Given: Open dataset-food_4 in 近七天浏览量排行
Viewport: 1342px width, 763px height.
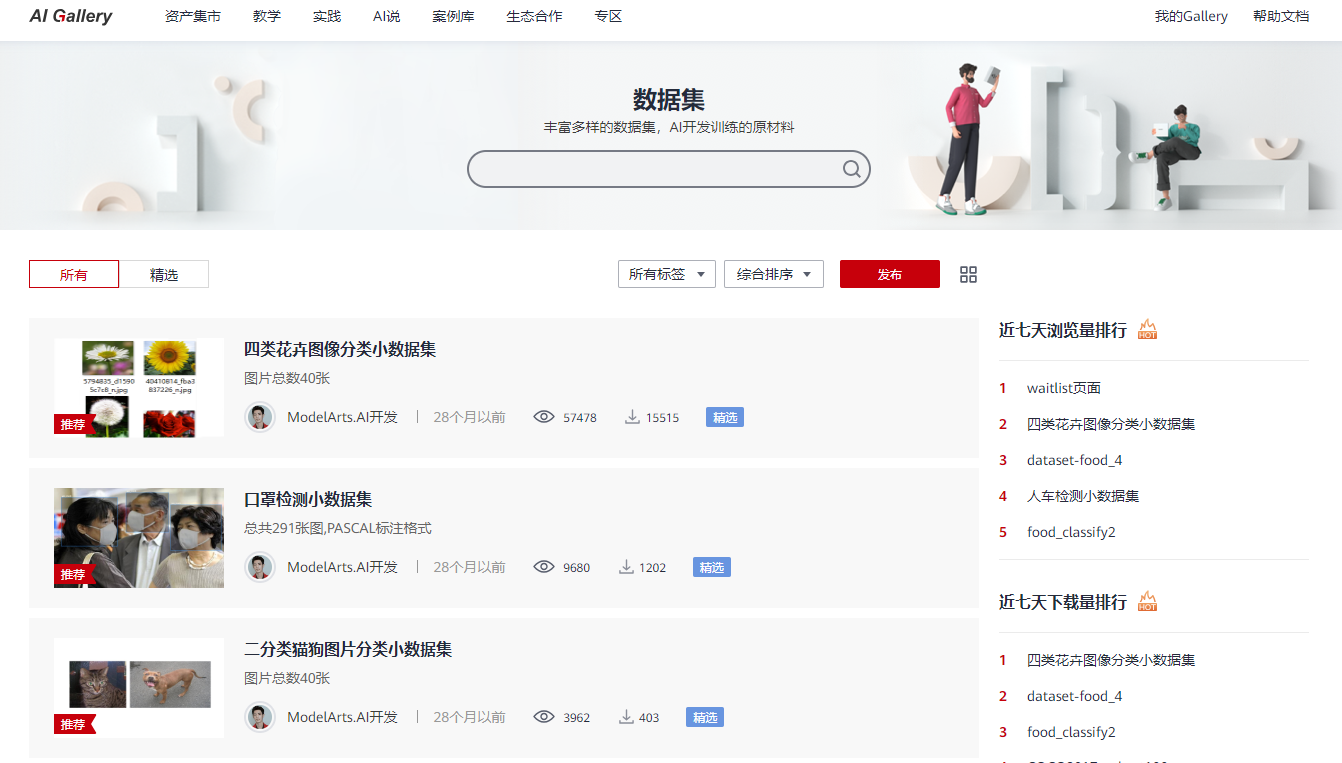Looking at the screenshot, I should (x=1075, y=460).
